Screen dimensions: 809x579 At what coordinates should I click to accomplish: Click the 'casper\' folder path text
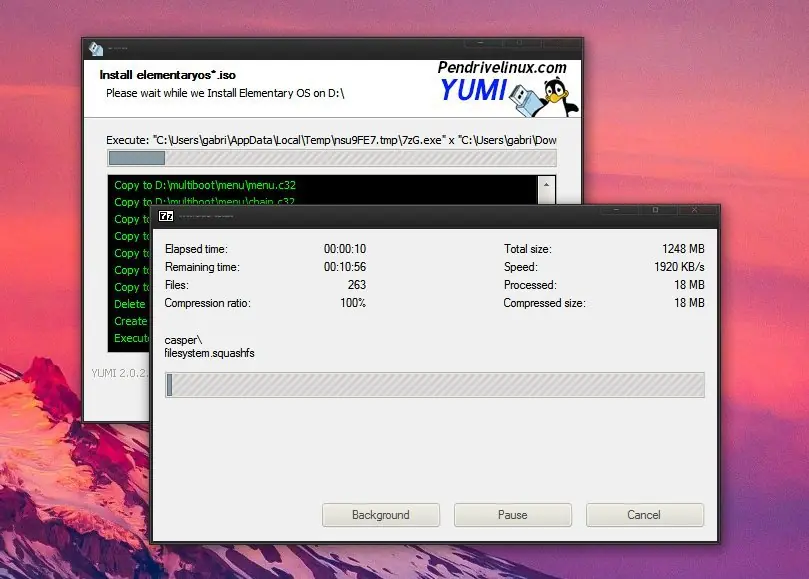click(x=183, y=340)
